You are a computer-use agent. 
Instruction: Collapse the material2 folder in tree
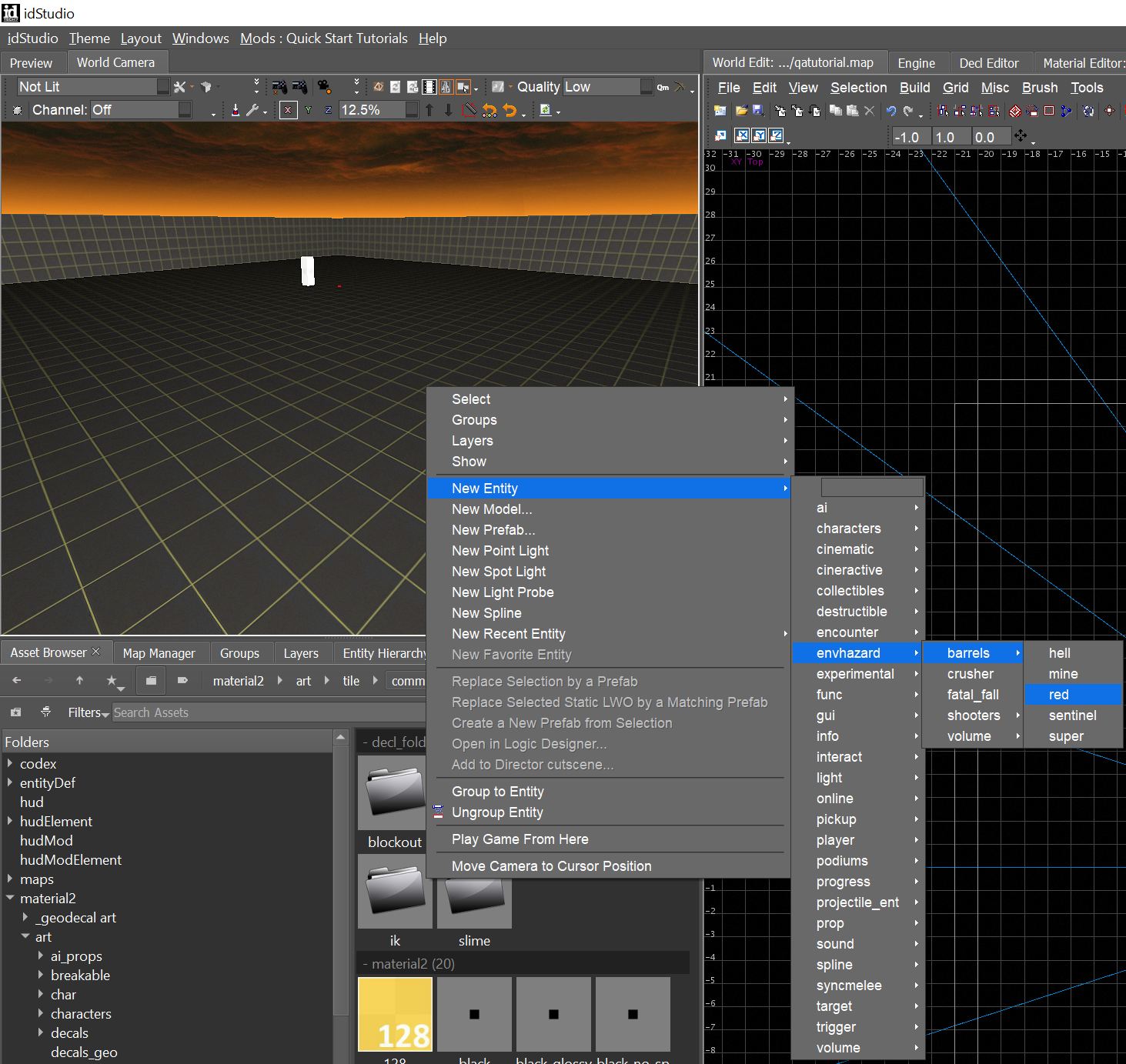tap(10, 898)
